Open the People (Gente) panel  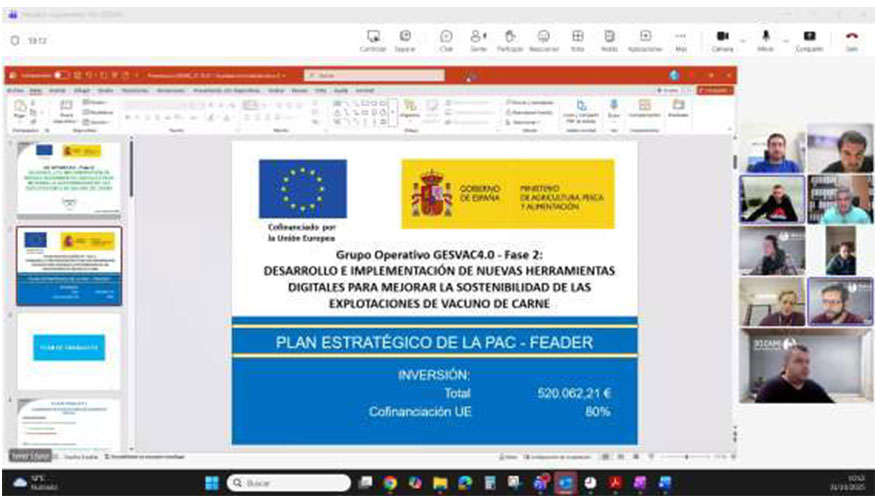point(478,41)
